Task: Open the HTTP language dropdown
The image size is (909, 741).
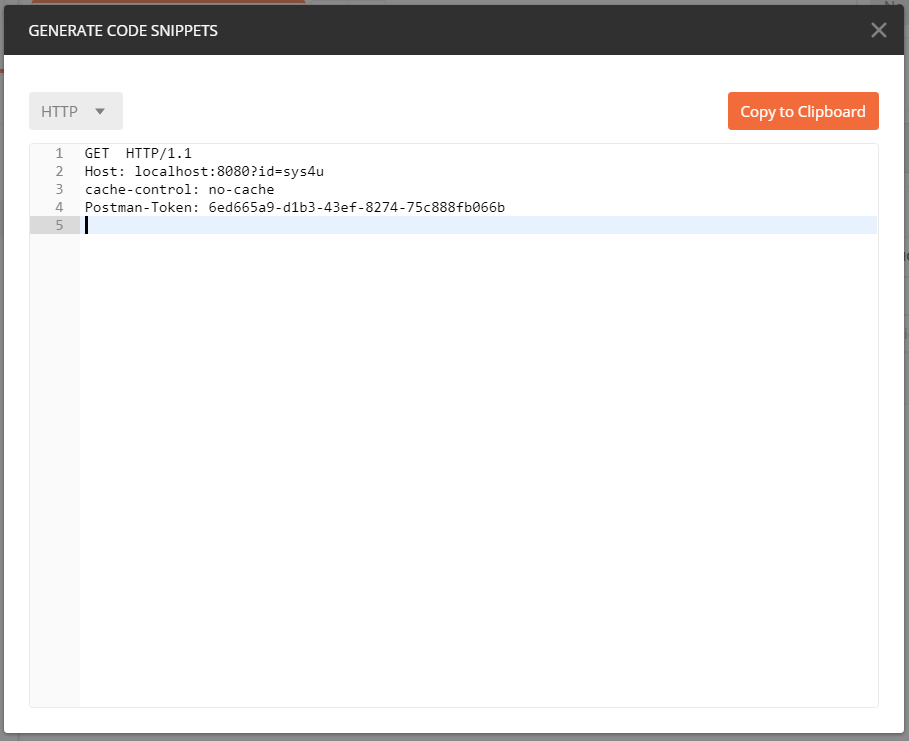Action: pos(76,111)
